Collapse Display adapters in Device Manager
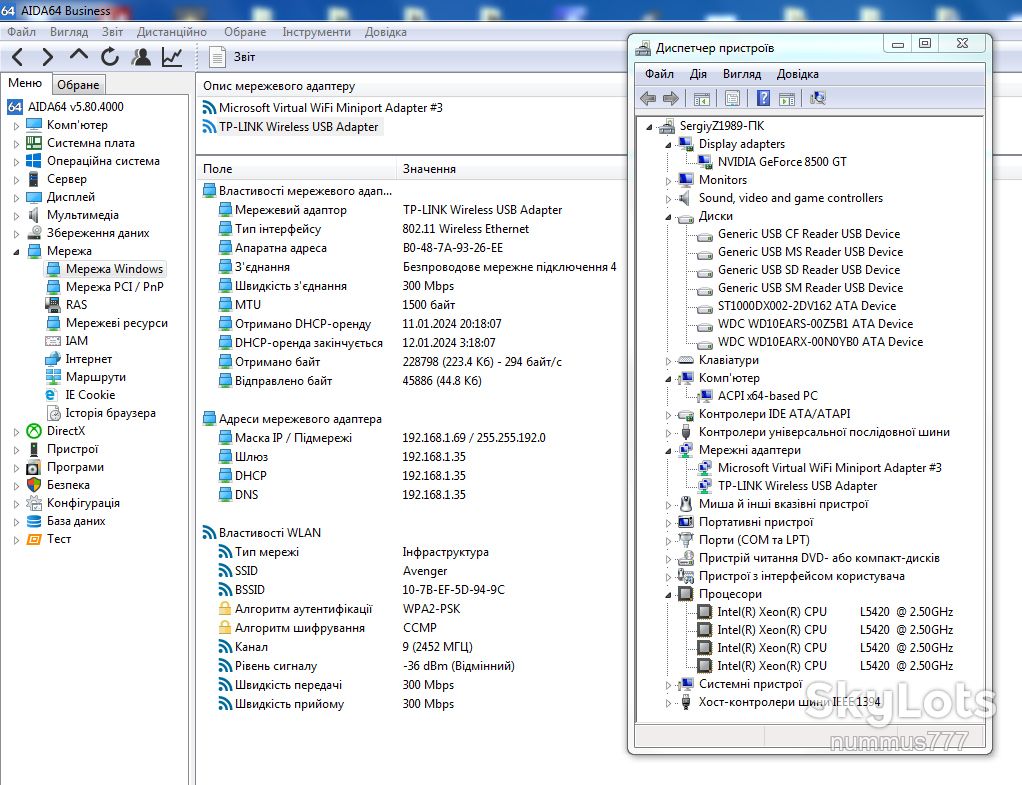Image resolution: width=1022 pixels, height=785 pixels. pyautogui.click(x=668, y=145)
